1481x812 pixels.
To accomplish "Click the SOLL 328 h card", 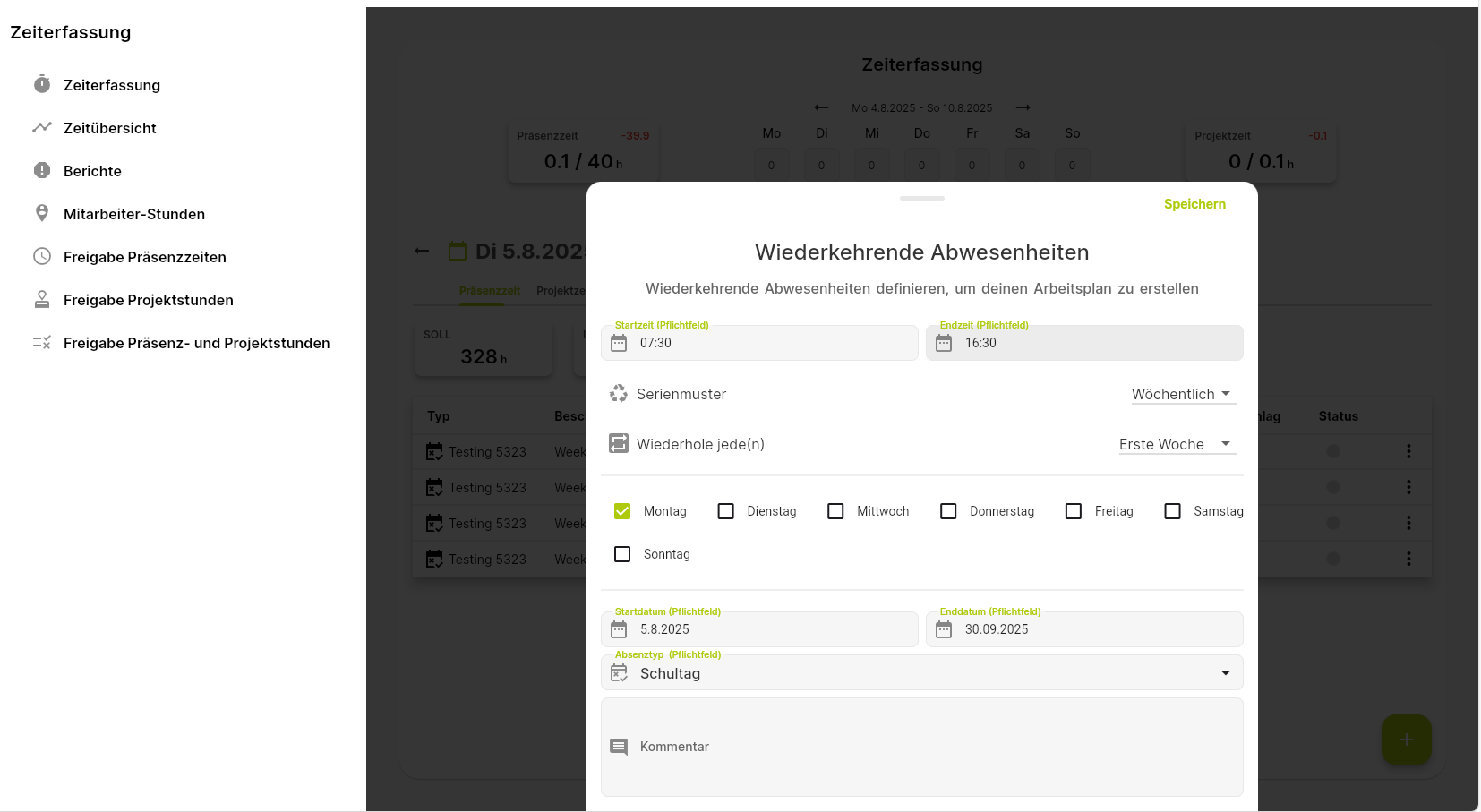I will coord(484,349).
